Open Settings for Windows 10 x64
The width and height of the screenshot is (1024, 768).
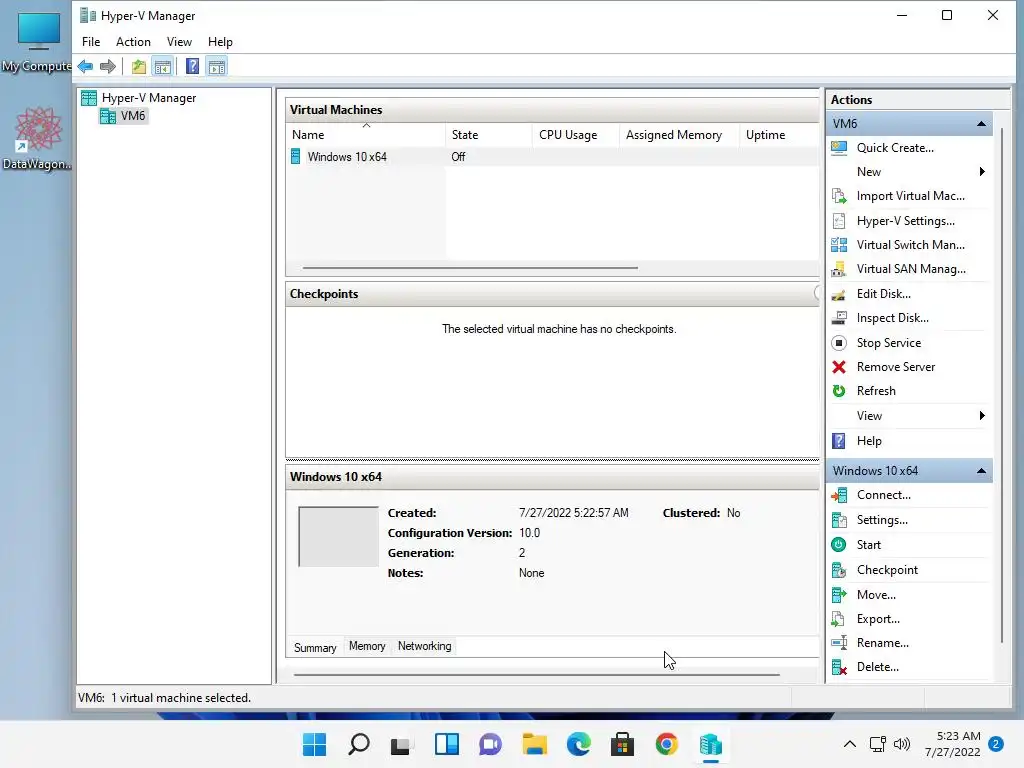pyautogui.click(x=882, y=520)
